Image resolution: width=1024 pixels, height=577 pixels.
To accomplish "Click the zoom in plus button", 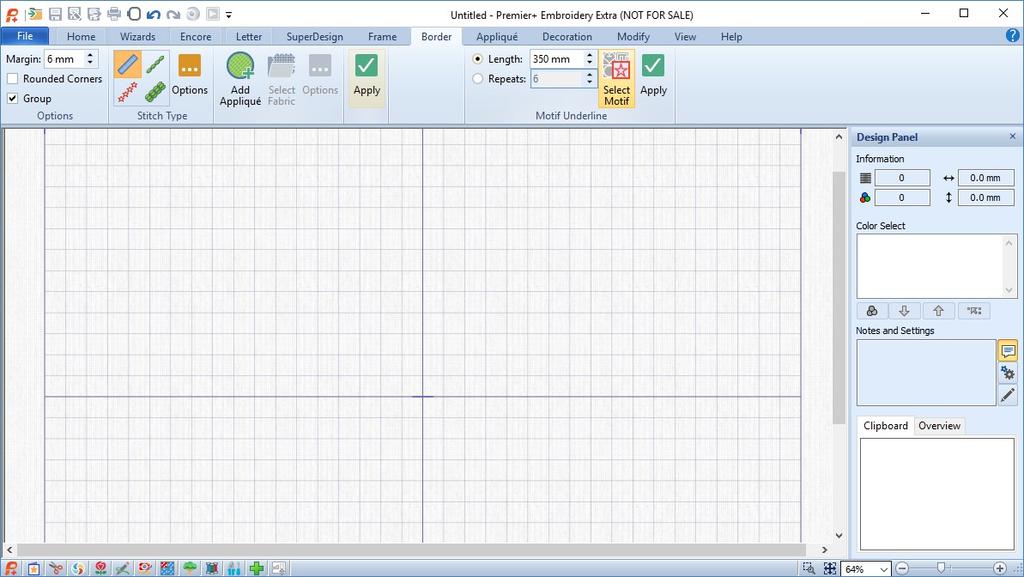I will click(x=1000, y=569).
